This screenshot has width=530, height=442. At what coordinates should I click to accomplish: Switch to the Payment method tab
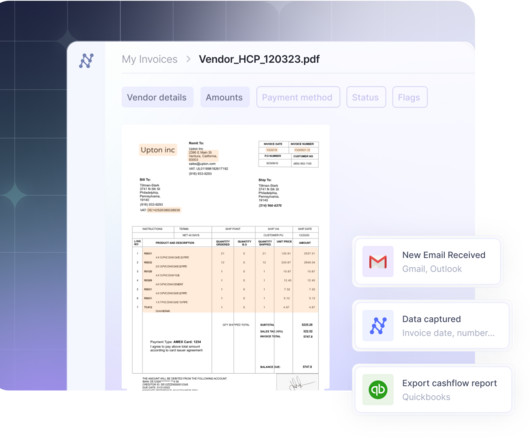pos(297,97)
